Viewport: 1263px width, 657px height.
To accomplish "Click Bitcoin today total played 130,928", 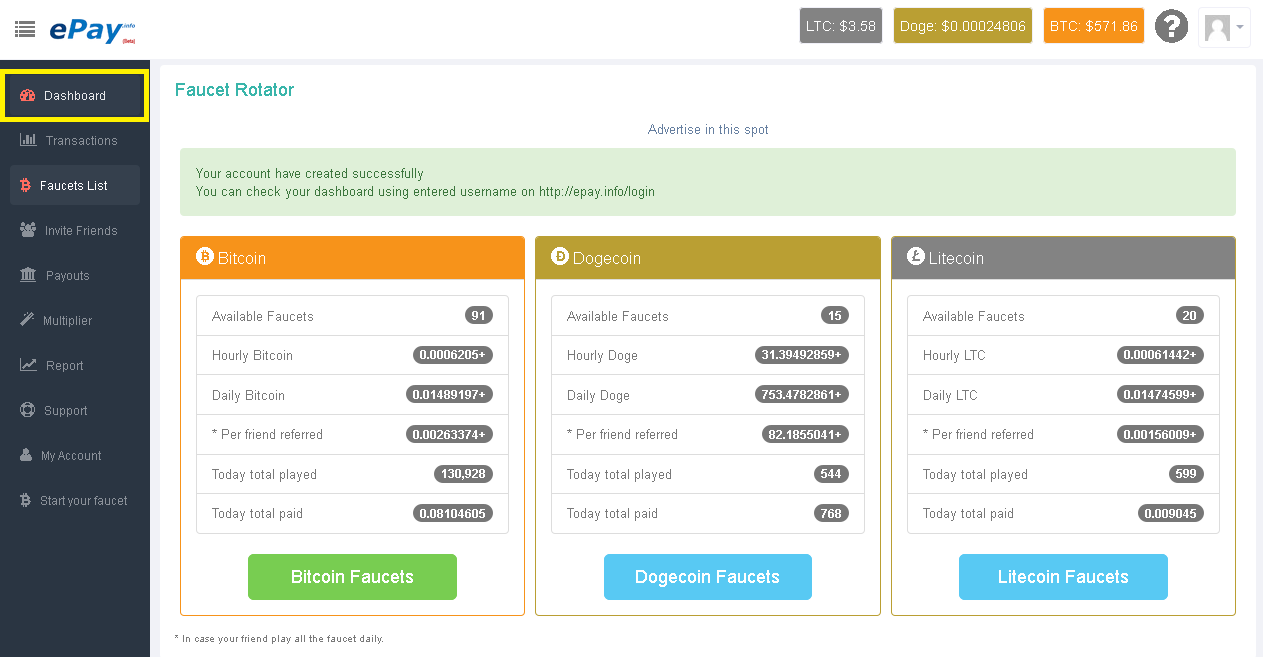I will pos(464,474).
